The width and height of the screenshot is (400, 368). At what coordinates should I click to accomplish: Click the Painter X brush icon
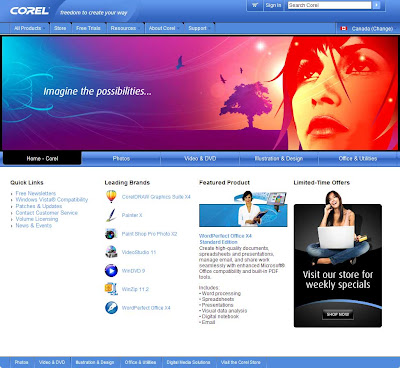[111, 215]
